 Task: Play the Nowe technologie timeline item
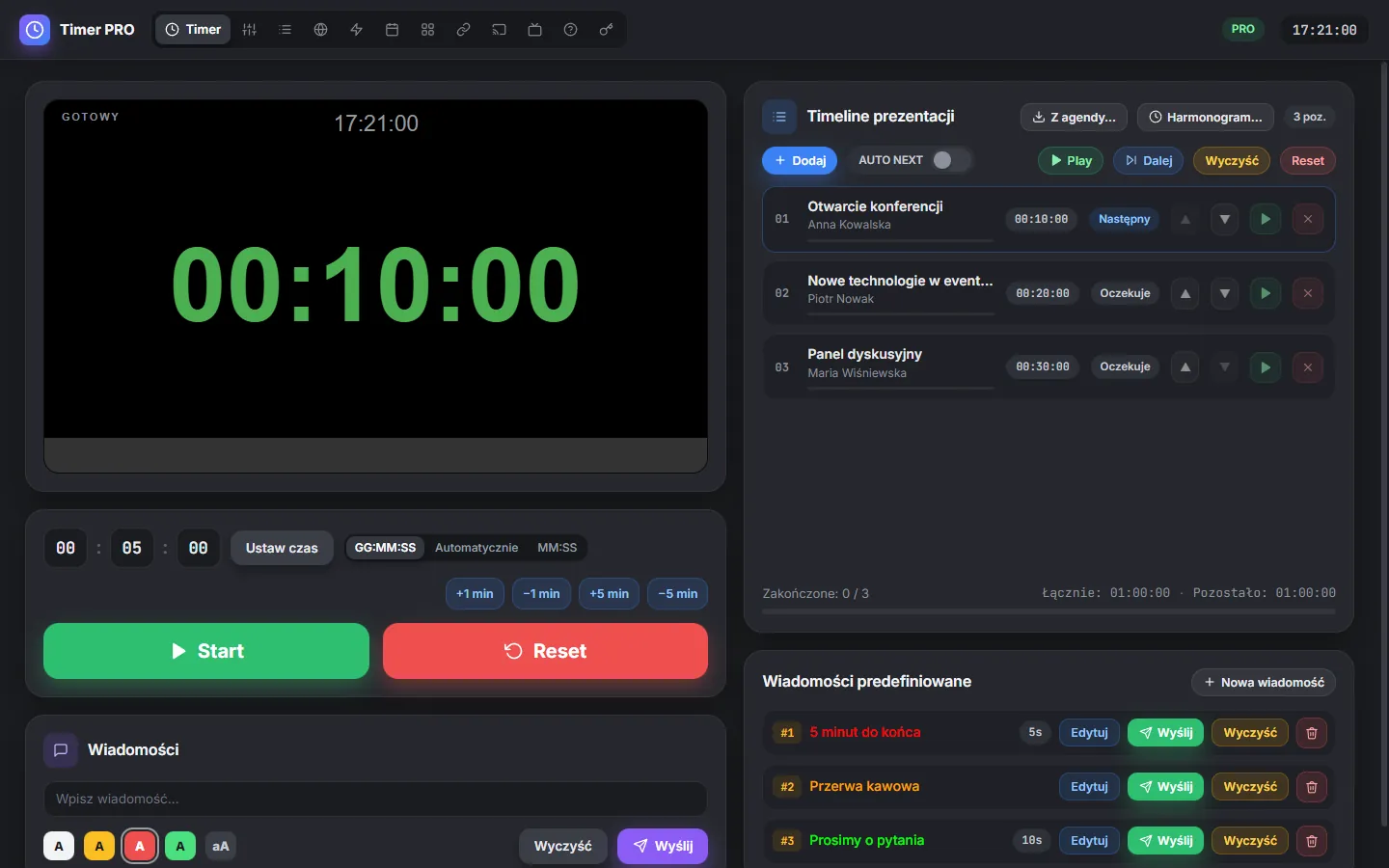(1266, 293)
